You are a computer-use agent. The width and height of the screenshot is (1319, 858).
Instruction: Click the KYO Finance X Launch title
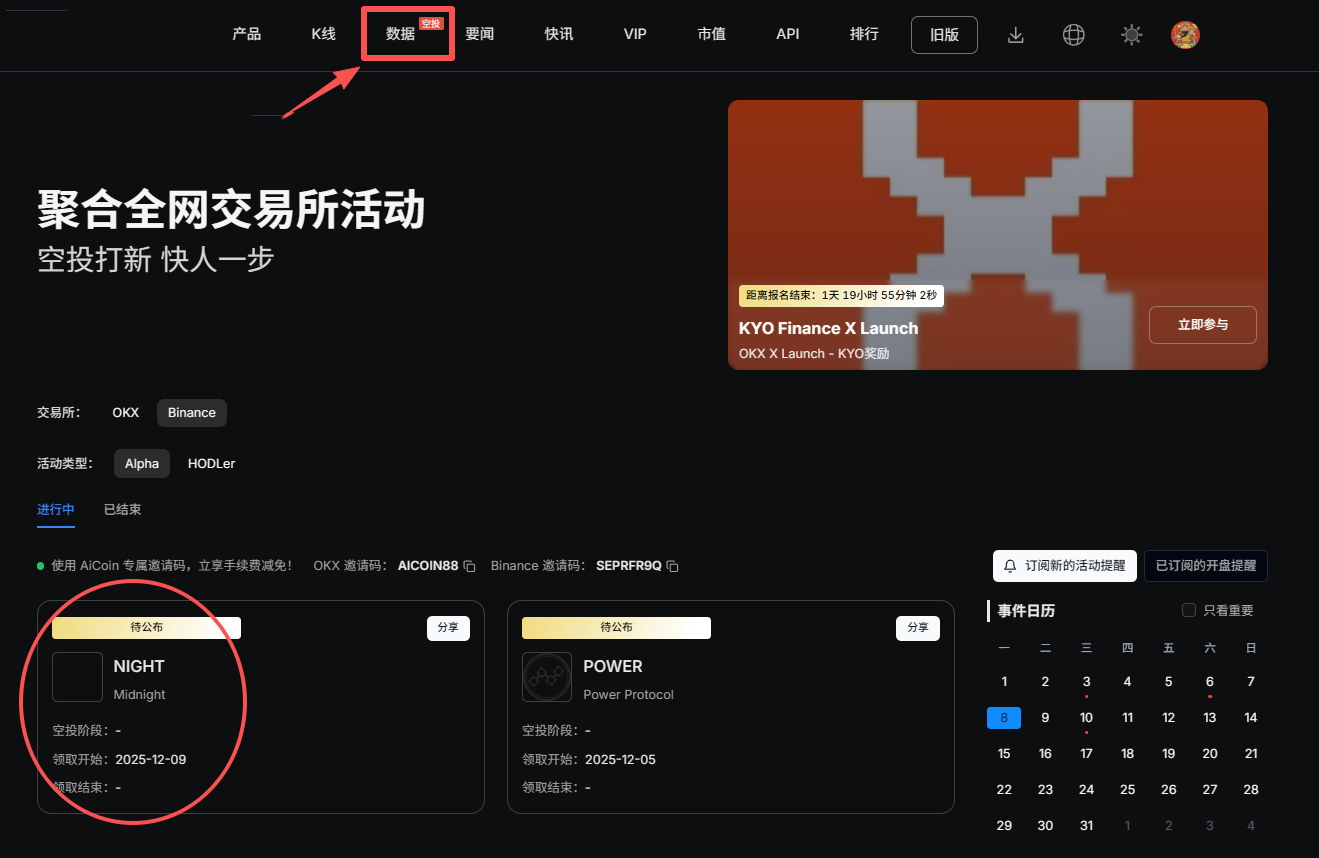point(828,328)
